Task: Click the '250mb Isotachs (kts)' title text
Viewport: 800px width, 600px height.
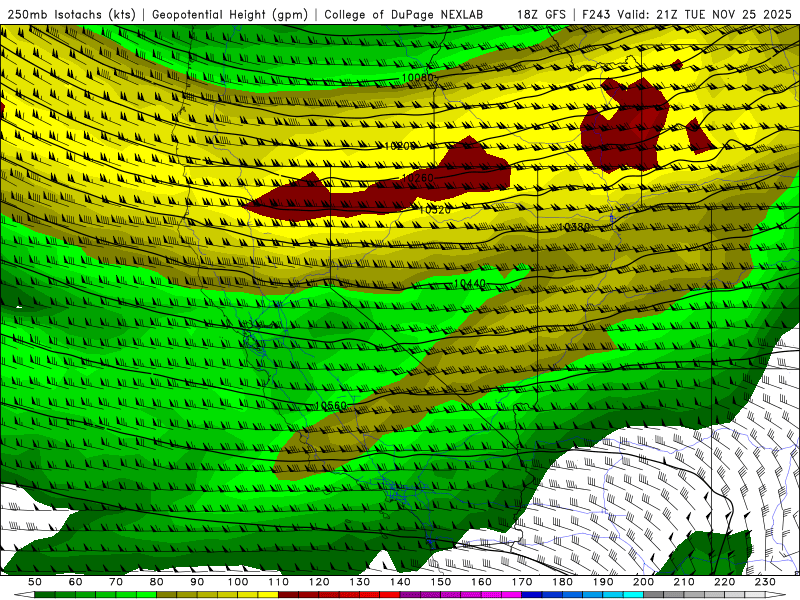Action: 71,15
